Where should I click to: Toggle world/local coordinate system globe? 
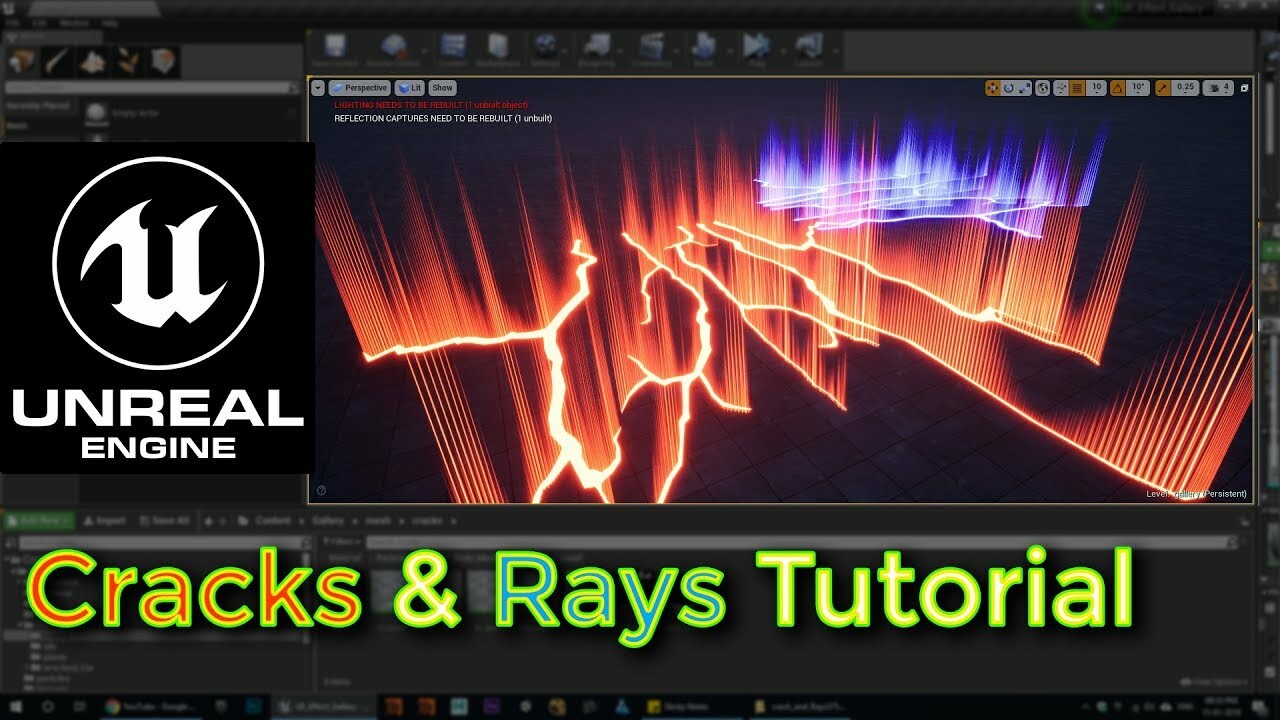pos(1043,88)
